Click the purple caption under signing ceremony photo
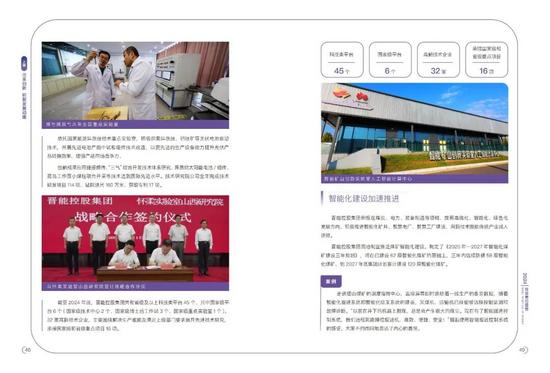This screenshot has width=550, height=373. click(135, 286)
